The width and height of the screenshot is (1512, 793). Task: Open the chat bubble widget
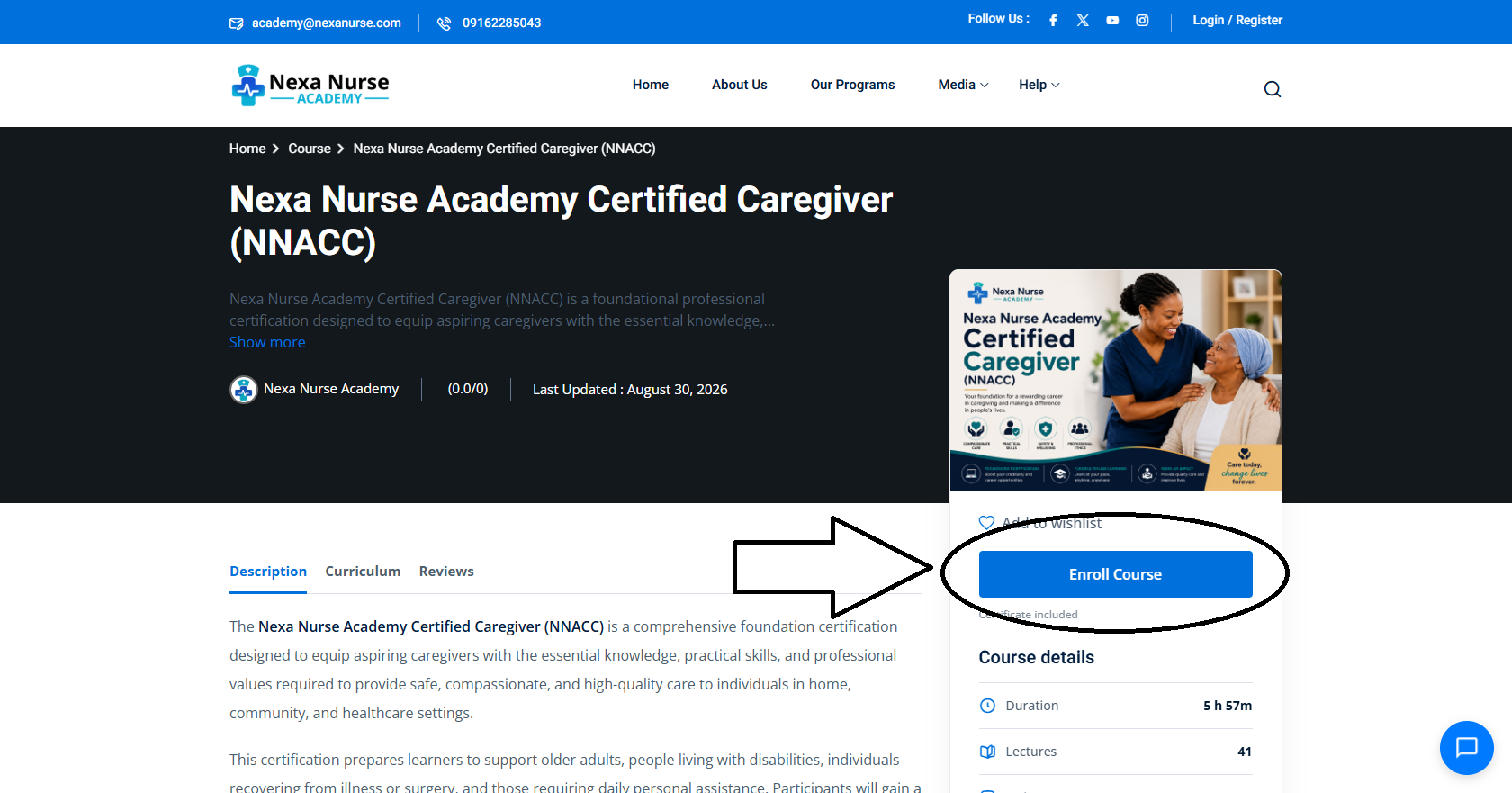1467,748
